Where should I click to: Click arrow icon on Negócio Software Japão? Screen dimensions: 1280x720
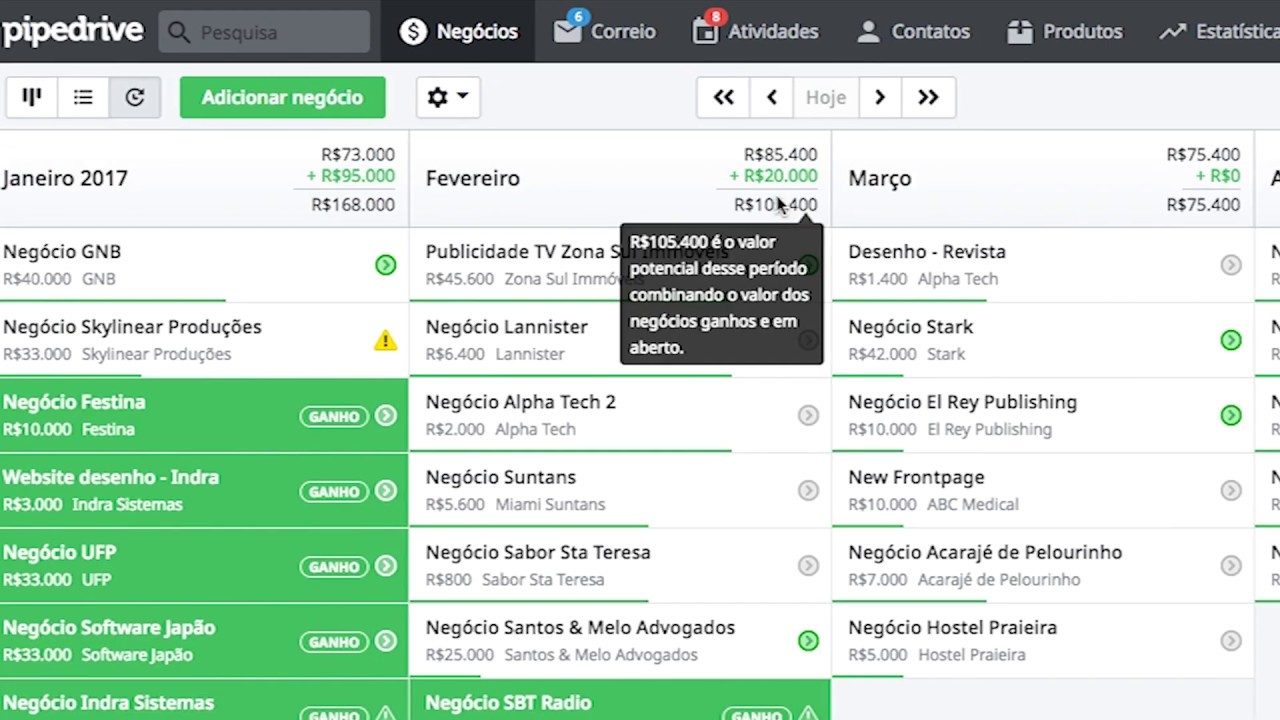386,640
